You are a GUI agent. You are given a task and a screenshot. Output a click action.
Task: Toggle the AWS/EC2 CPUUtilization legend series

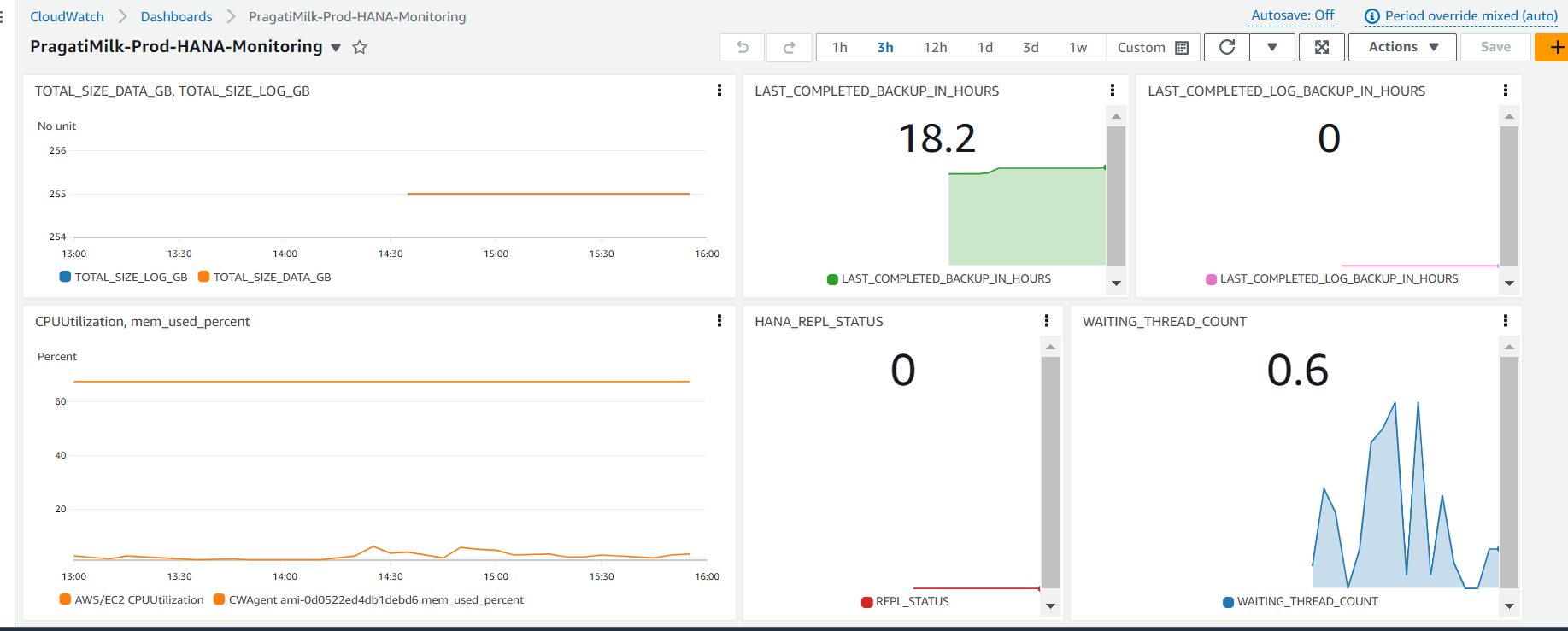click(132, 599)
